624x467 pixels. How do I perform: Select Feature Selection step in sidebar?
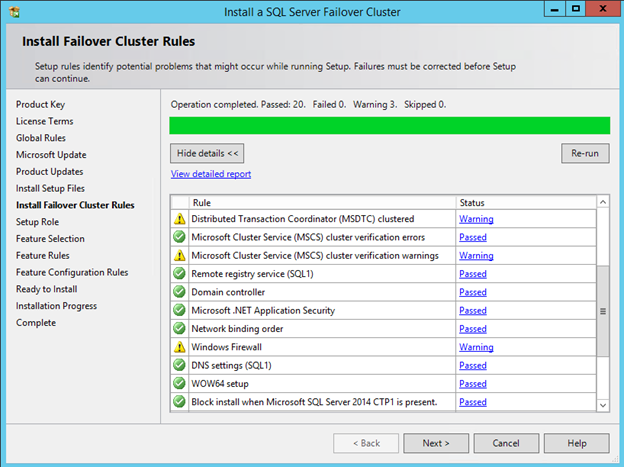click(50, 238)
